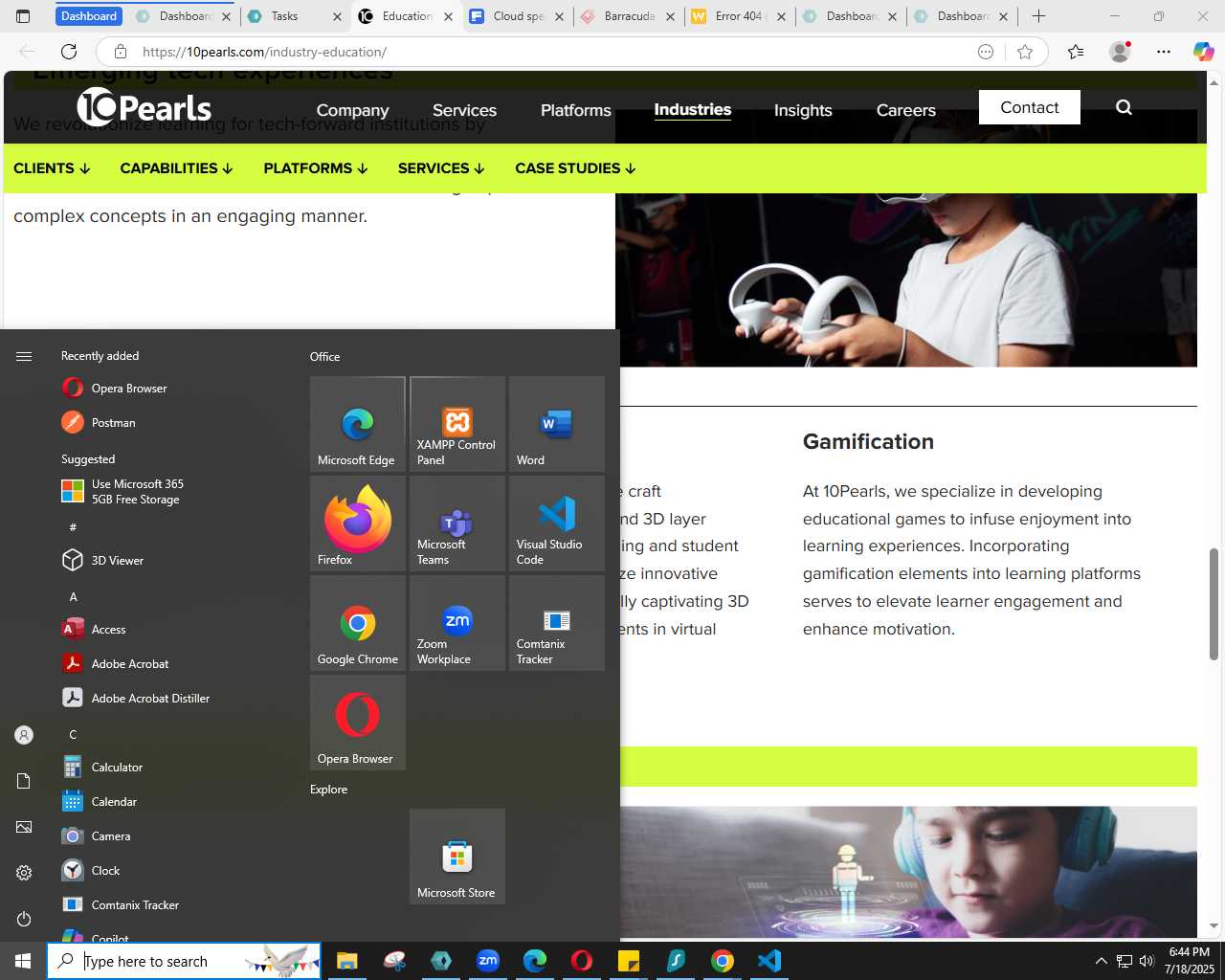1225x980 pixels.
Task: Launch Access from the app list
Action: (x=108, y=630)
